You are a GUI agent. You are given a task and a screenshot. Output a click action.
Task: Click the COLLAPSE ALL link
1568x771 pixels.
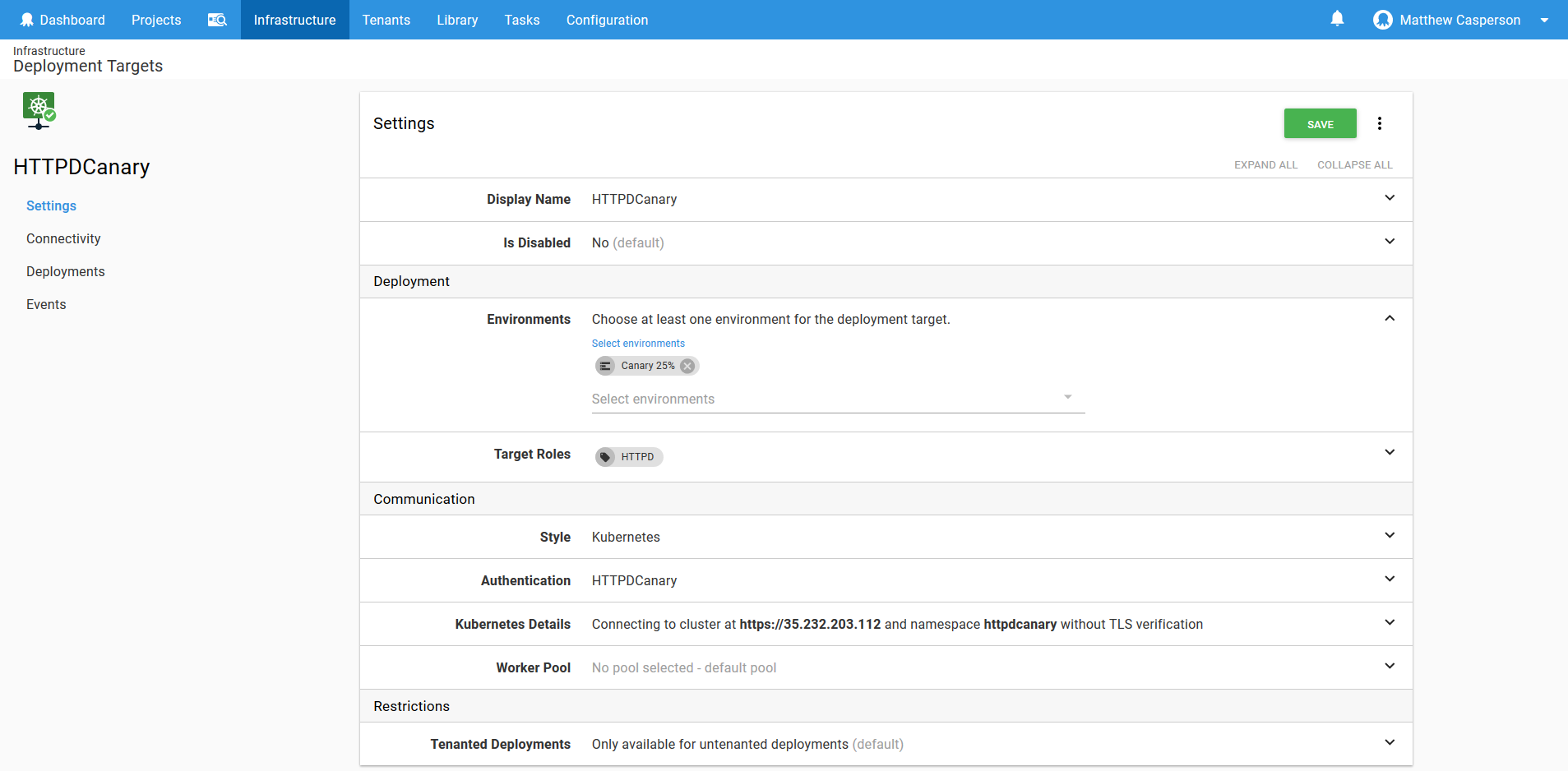pyautogui.click(x=1354, y=164)
